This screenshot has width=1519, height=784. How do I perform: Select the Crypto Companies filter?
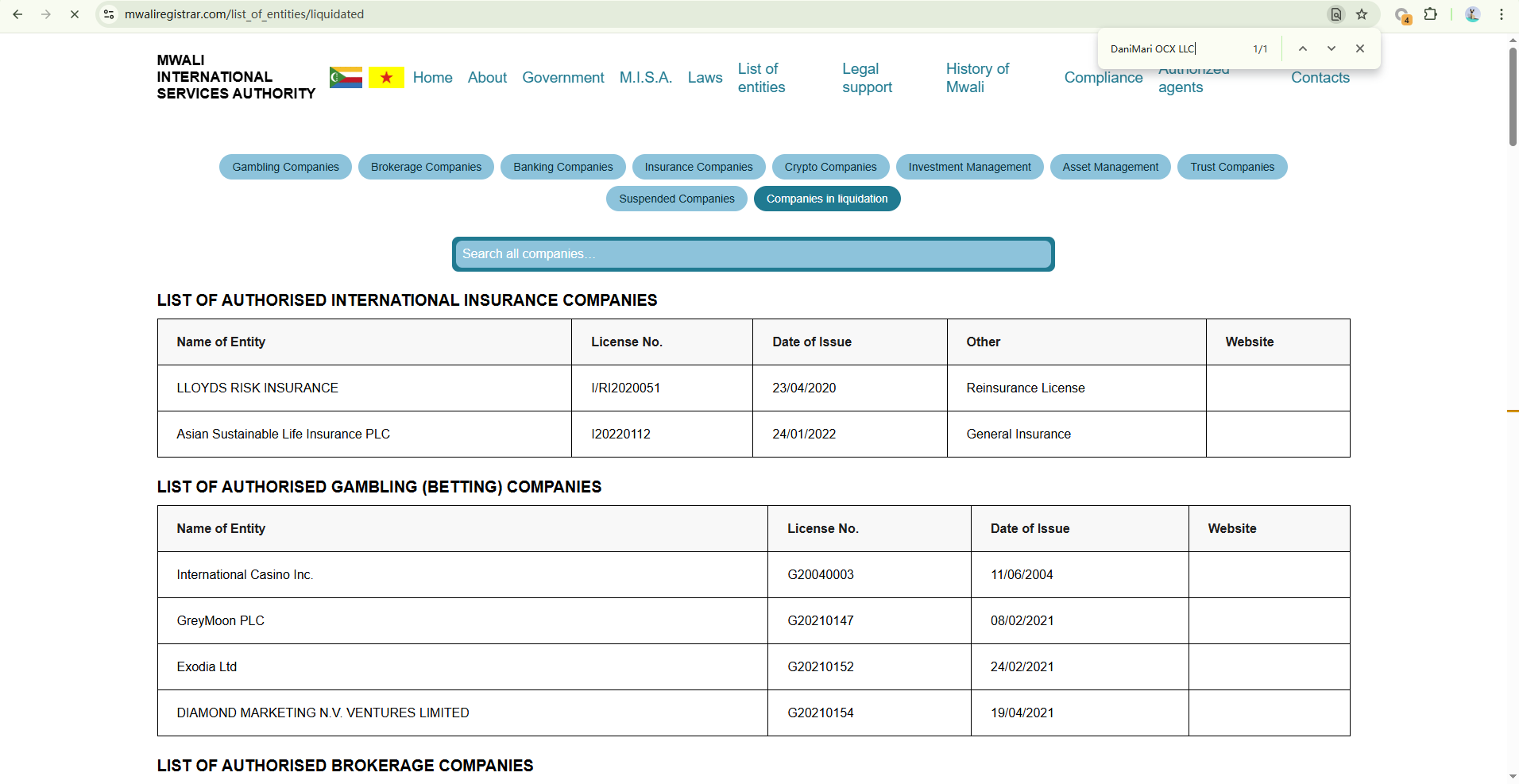830,167
